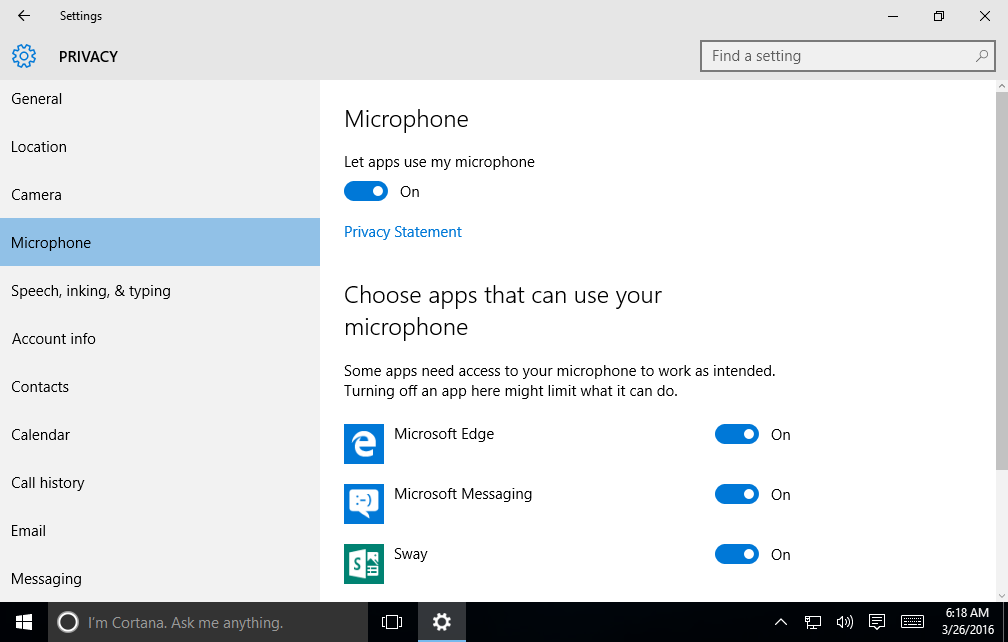
Task: Toggle microphone access for Microsoft Messaging
Action: click(737, 494)
